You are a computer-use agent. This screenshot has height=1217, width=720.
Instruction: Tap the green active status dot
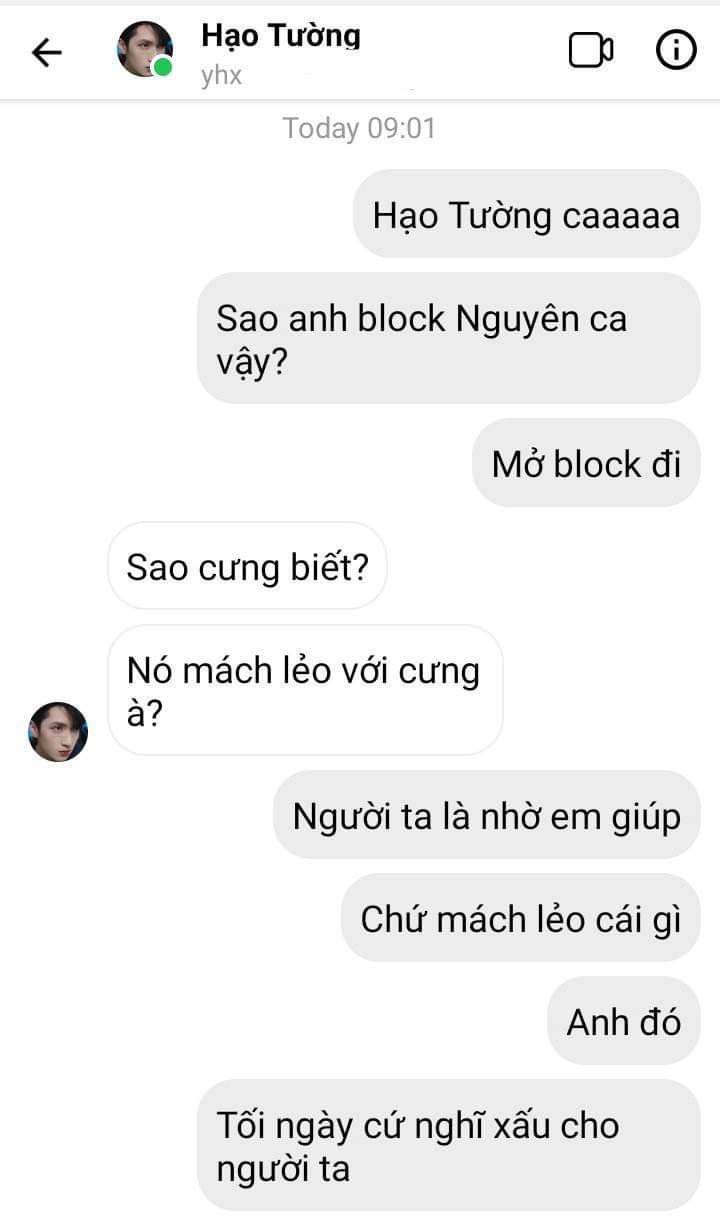click(x=162, y=68)
